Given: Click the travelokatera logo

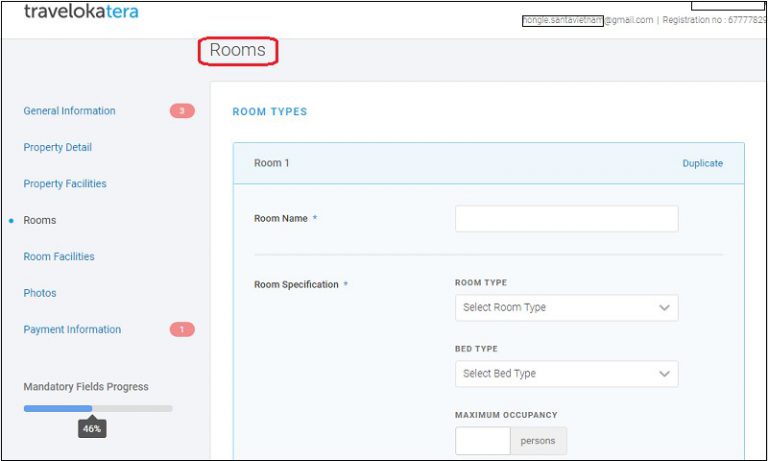Looking at the screenshot, I should point(81,13).
